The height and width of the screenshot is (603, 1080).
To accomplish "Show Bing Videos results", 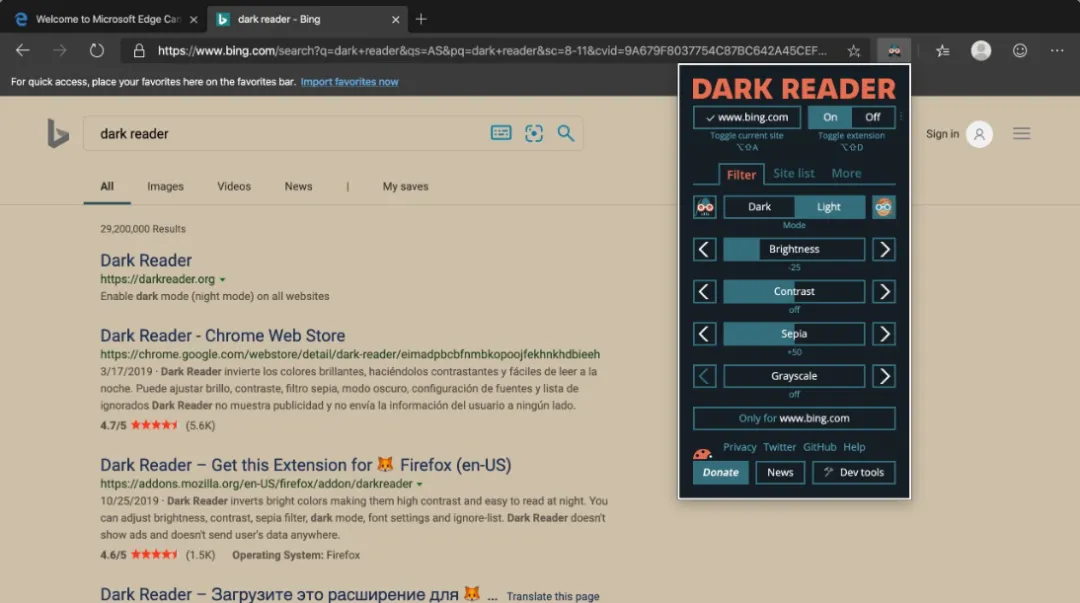I will [233, 186].
